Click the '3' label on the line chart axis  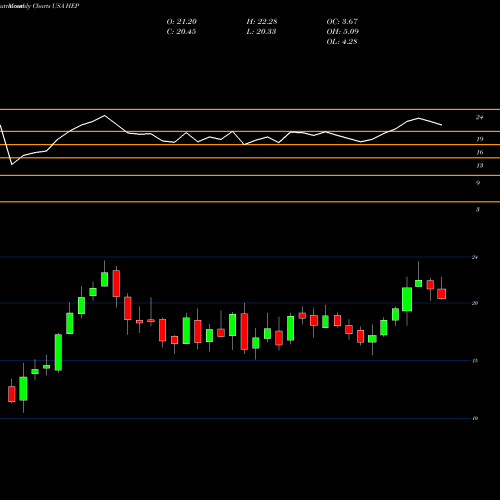point(478,210)
